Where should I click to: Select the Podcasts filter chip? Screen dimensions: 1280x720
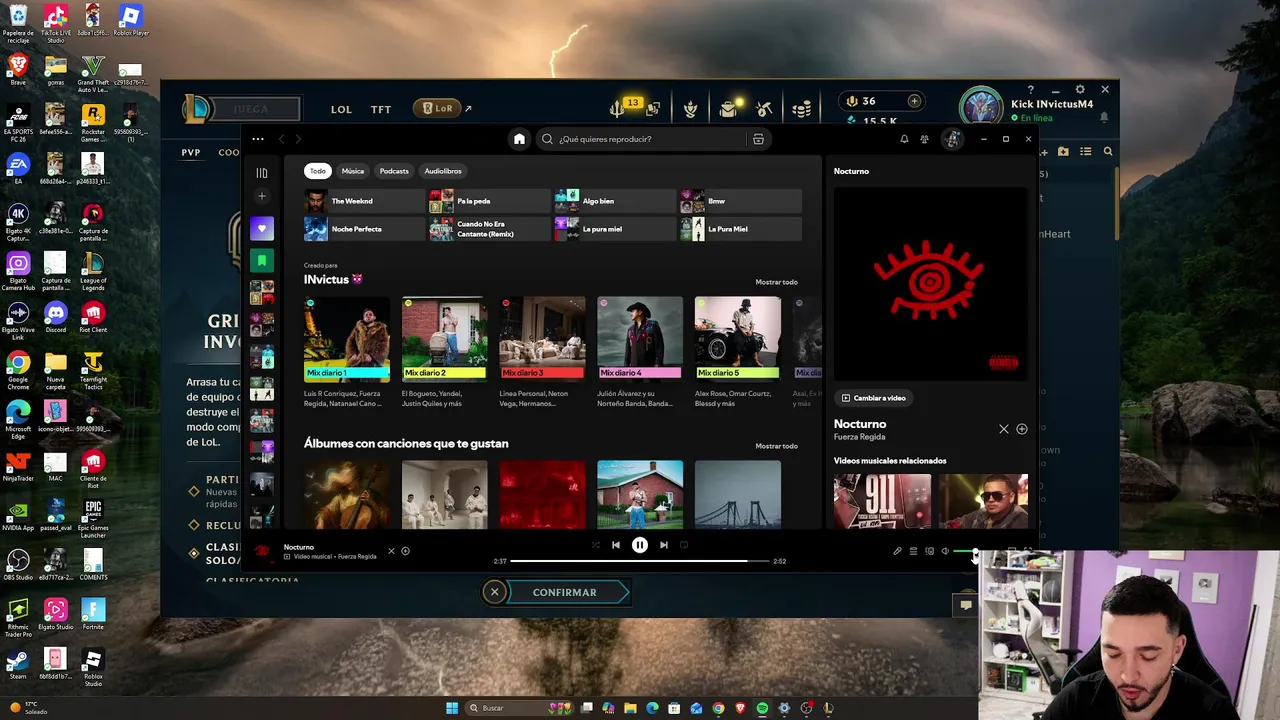click(x=394, y=171)
